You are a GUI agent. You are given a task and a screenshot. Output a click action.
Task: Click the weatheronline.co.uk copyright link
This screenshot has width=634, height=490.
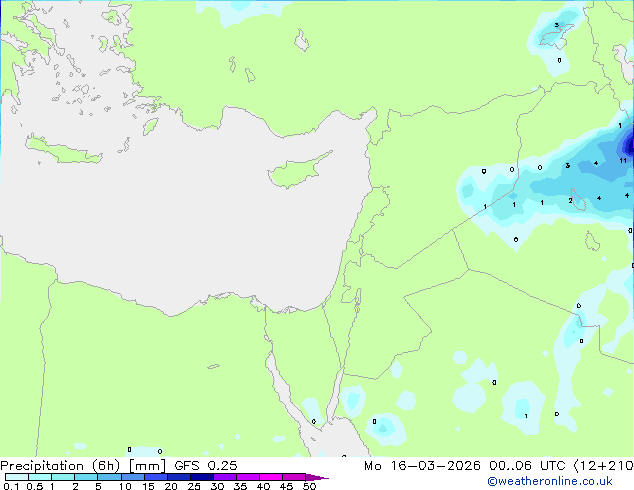pyautogui.click(x=550, y=481)
